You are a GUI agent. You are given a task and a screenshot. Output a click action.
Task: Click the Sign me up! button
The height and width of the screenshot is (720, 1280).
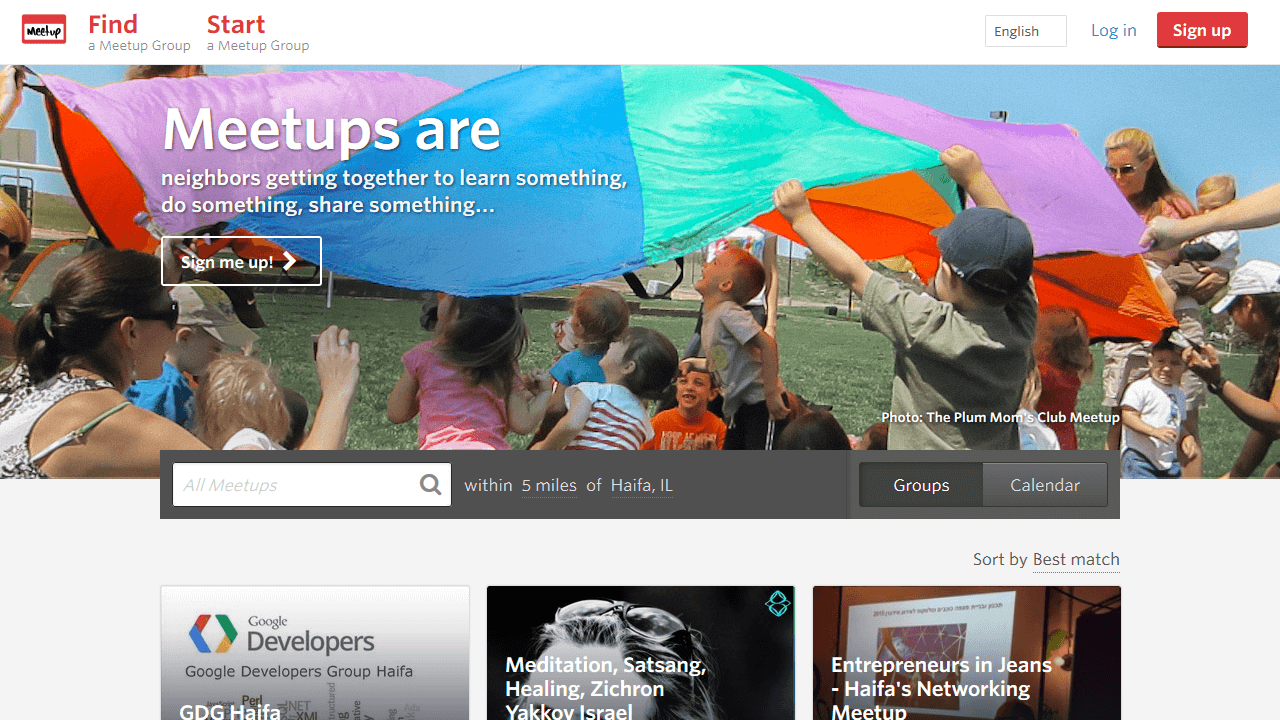point(241,261)
